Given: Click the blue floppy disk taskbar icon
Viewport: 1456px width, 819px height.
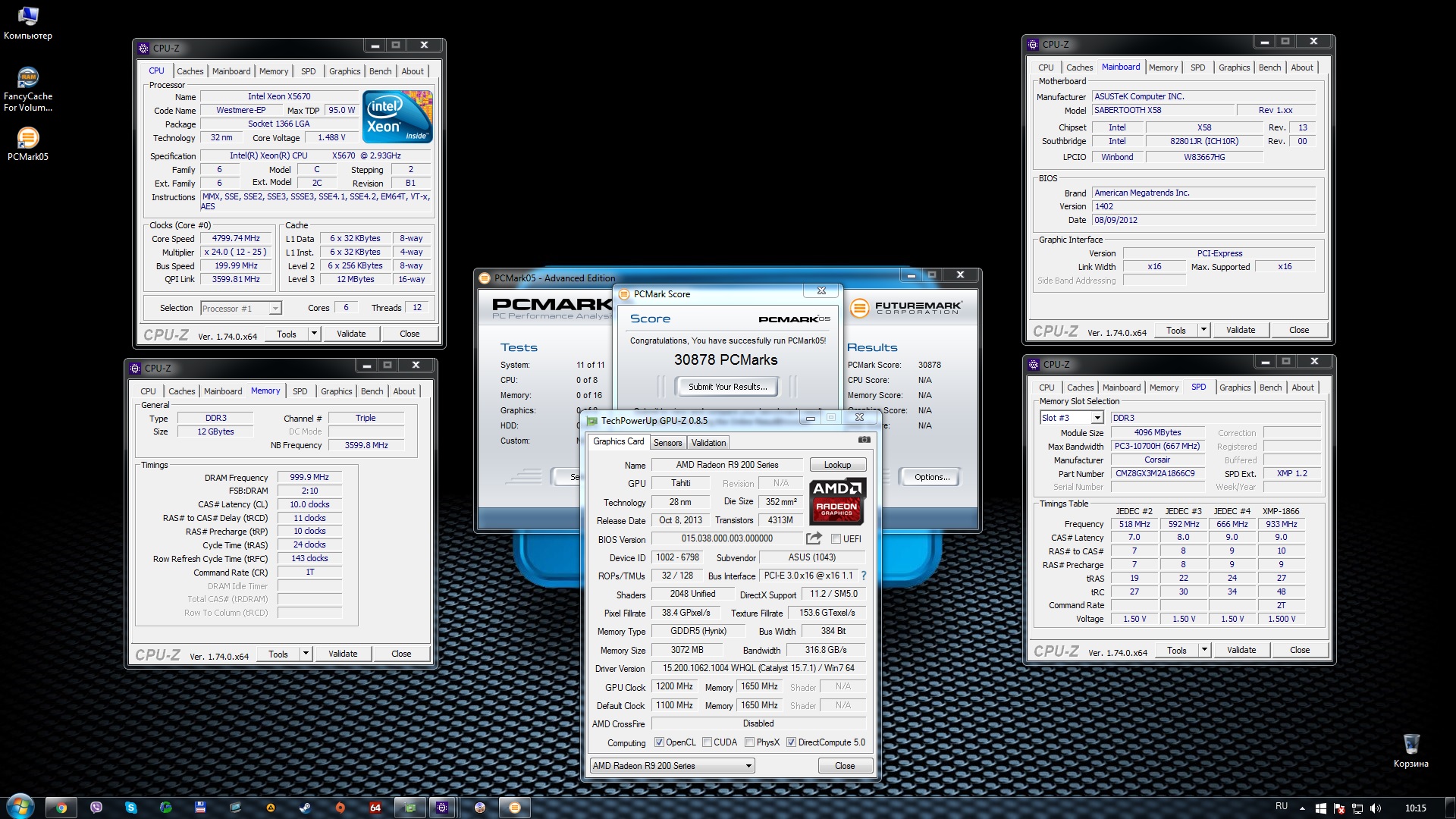Looking at the screenshot, I should click(x=200, y=808).
